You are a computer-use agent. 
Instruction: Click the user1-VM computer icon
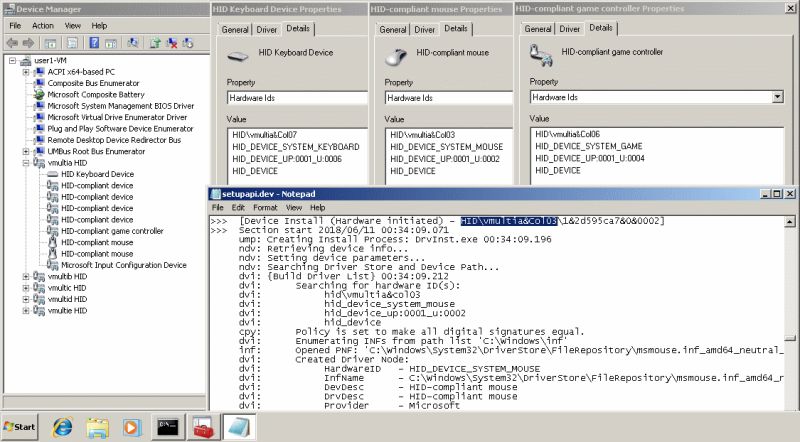pos(25,61)
